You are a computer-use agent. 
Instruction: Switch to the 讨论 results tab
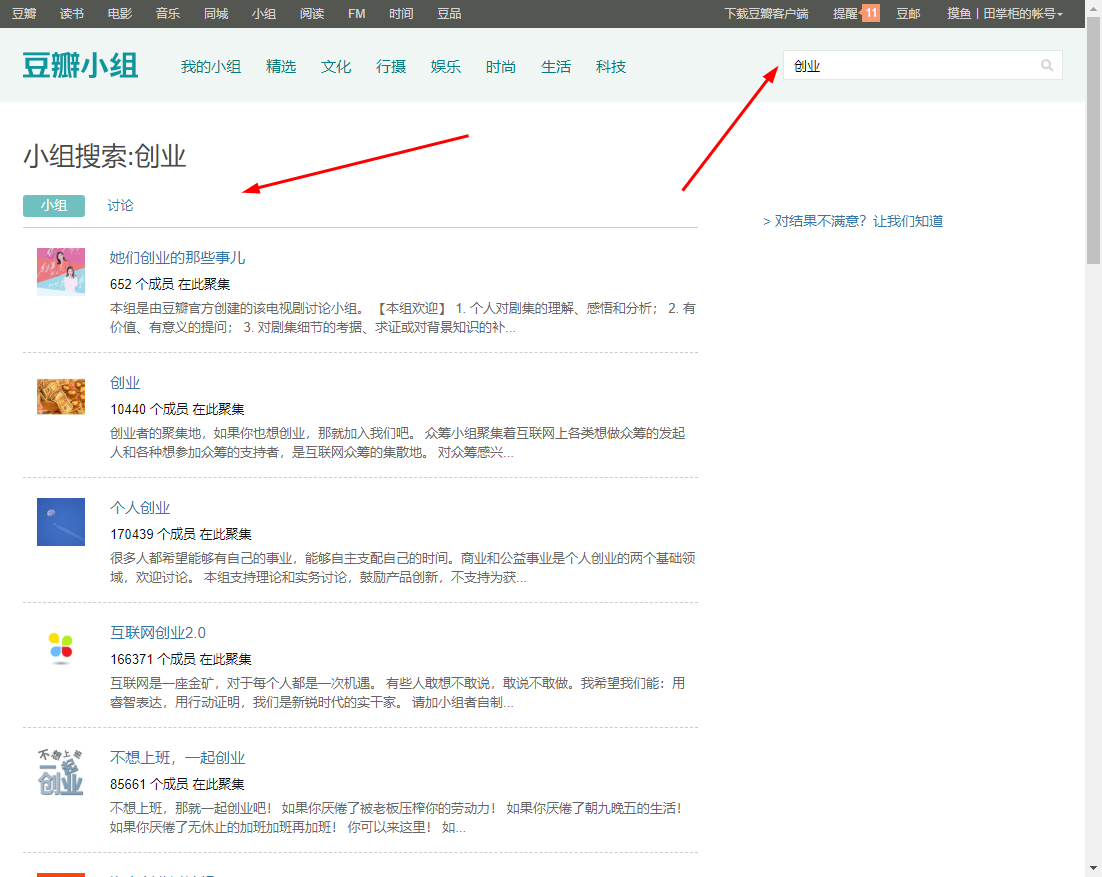[x=120, y=205]
